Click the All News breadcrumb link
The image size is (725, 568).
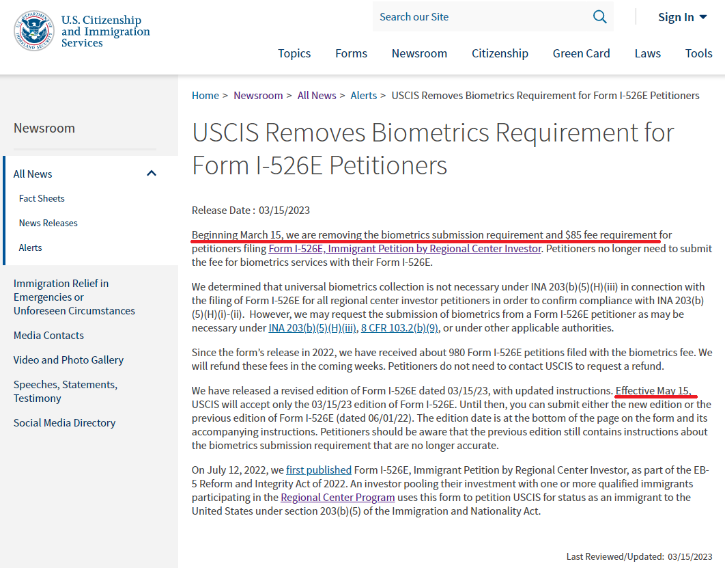point(317,95)
